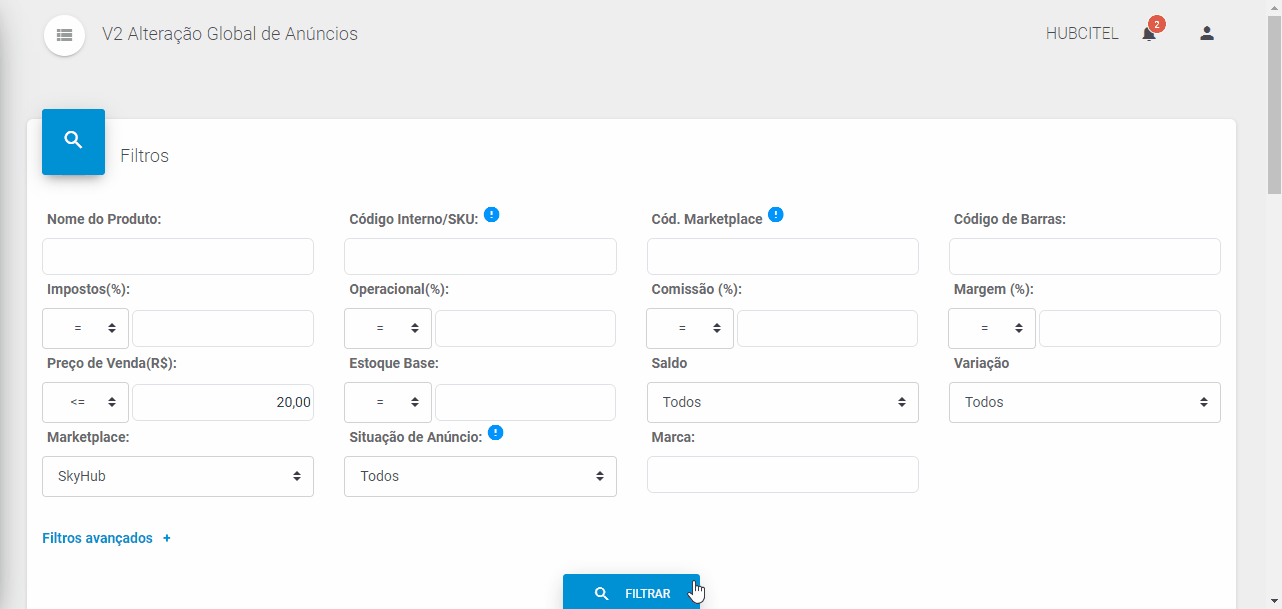The width and height of the screenshot is (1282, 609).
Task: Click the plus icon beside Filtros avançados
Action: tap(167, 538)
